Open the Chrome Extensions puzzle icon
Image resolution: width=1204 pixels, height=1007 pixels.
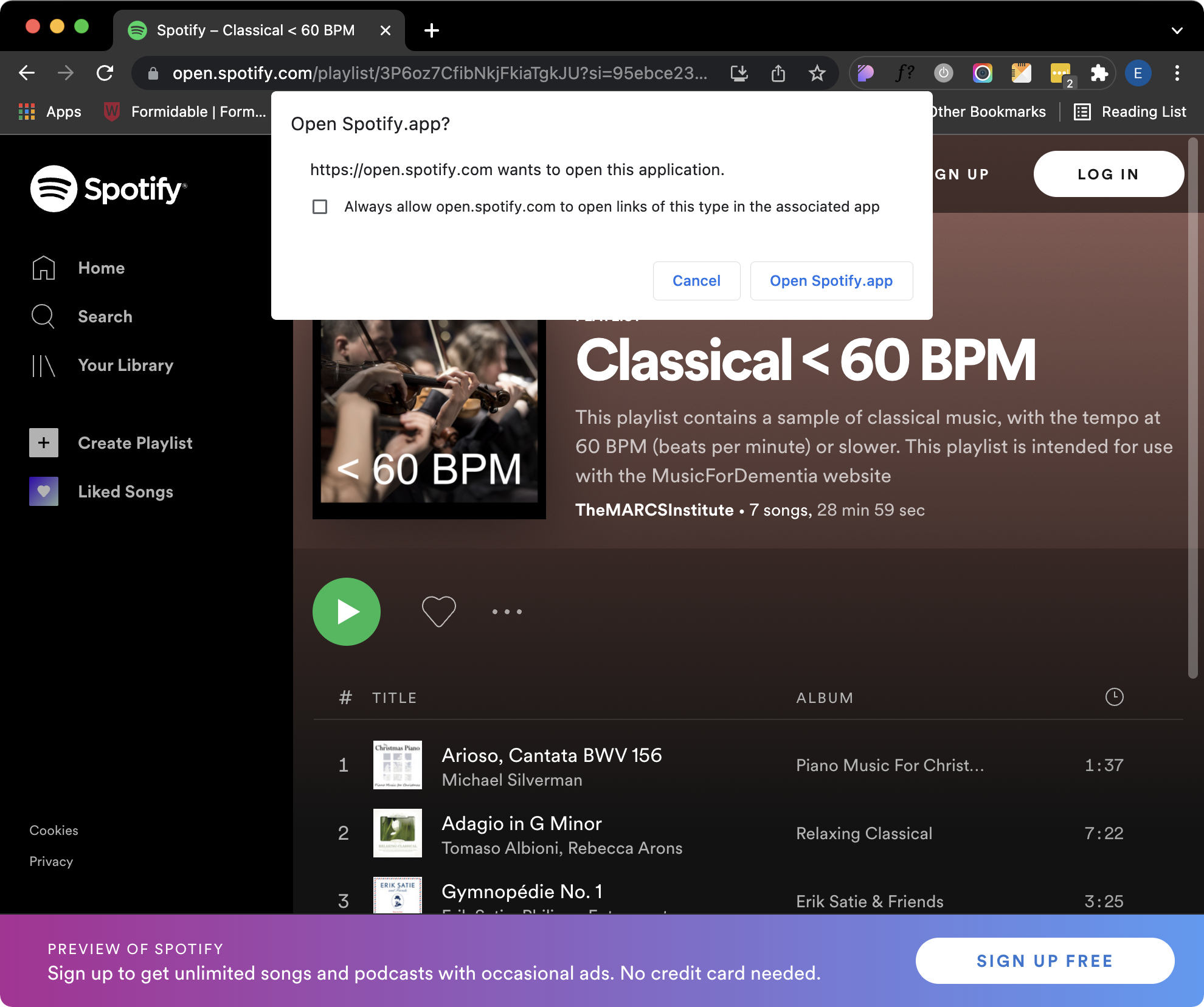[1099, 74]
